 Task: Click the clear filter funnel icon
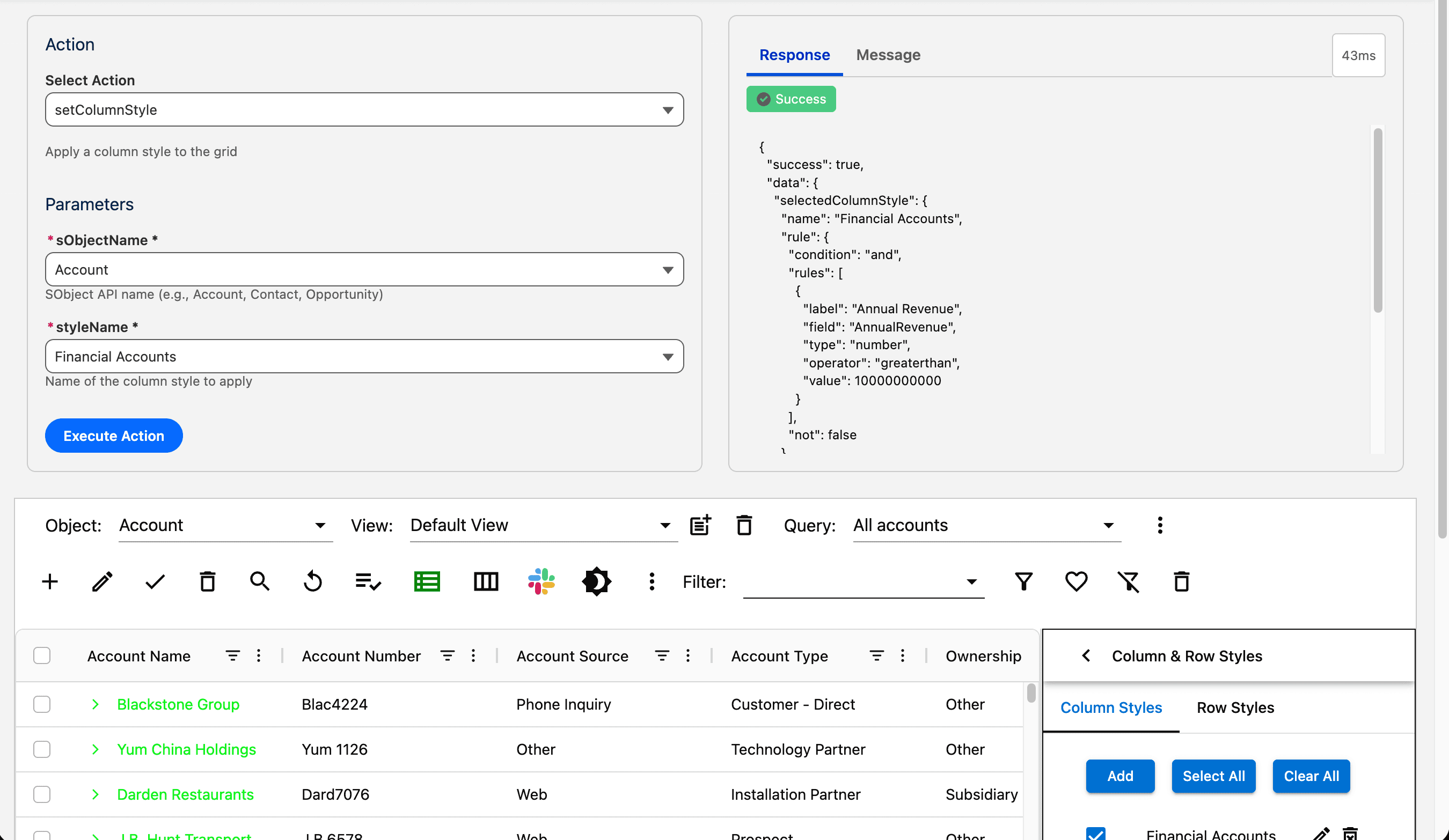click(x=1128, y=581)
